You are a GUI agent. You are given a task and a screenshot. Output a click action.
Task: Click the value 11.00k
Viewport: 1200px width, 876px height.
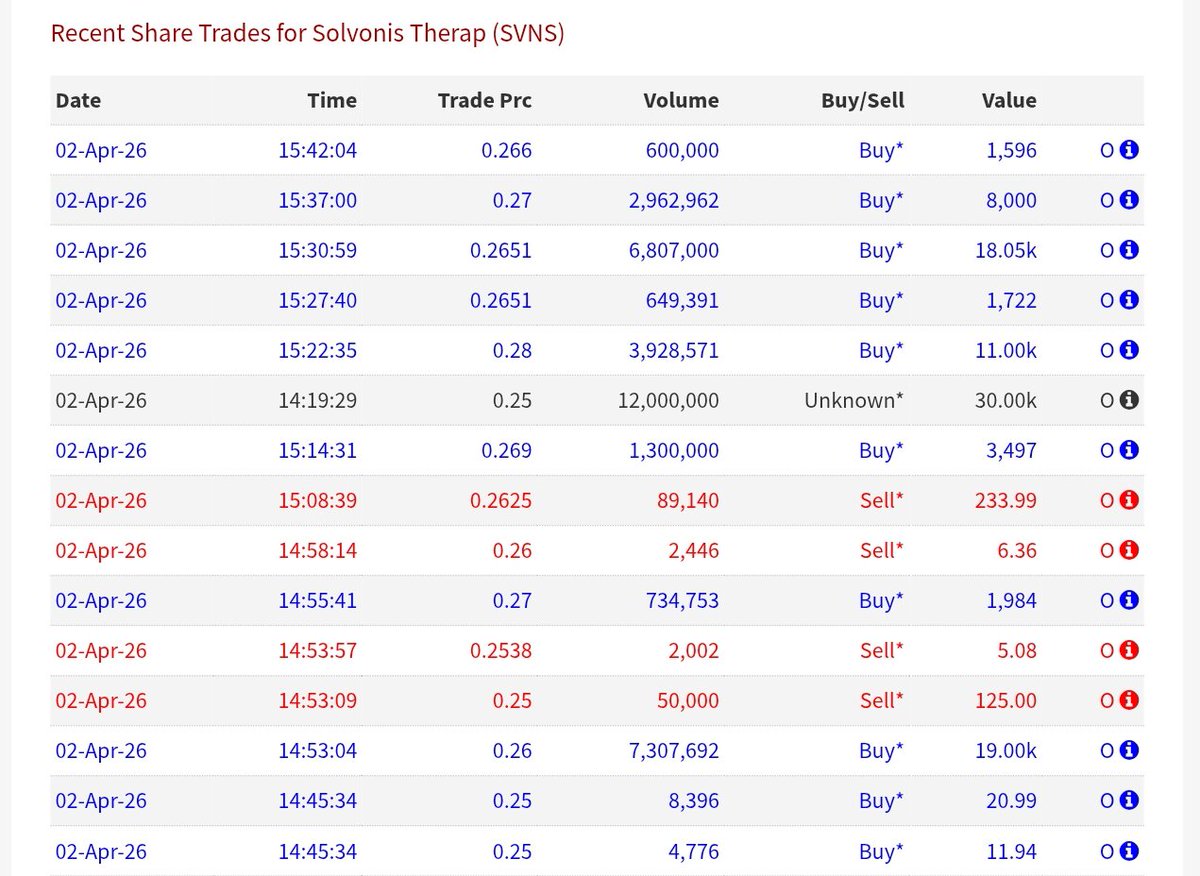tap(1006, 350)
